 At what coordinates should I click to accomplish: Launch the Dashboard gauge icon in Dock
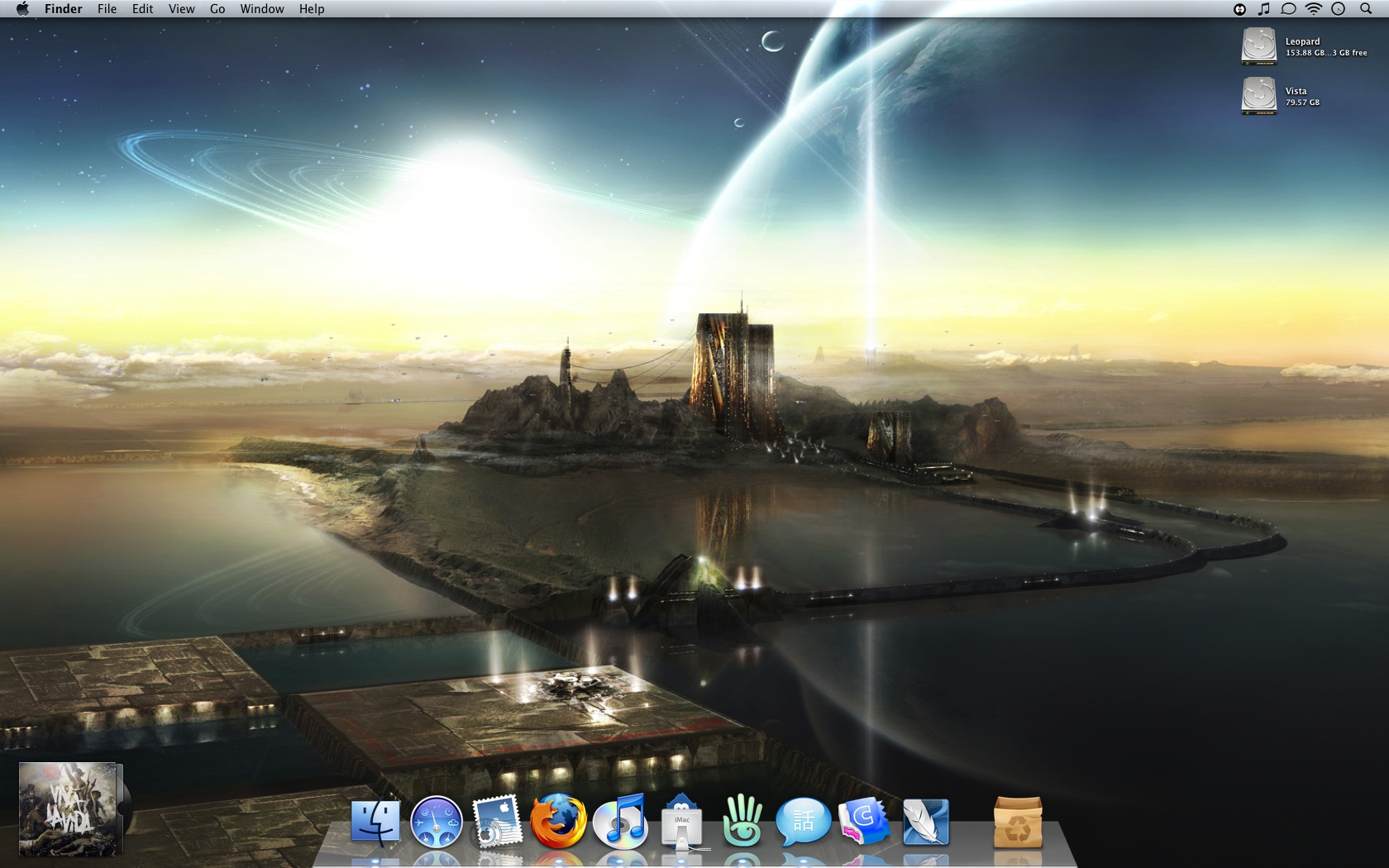[437, 823]
